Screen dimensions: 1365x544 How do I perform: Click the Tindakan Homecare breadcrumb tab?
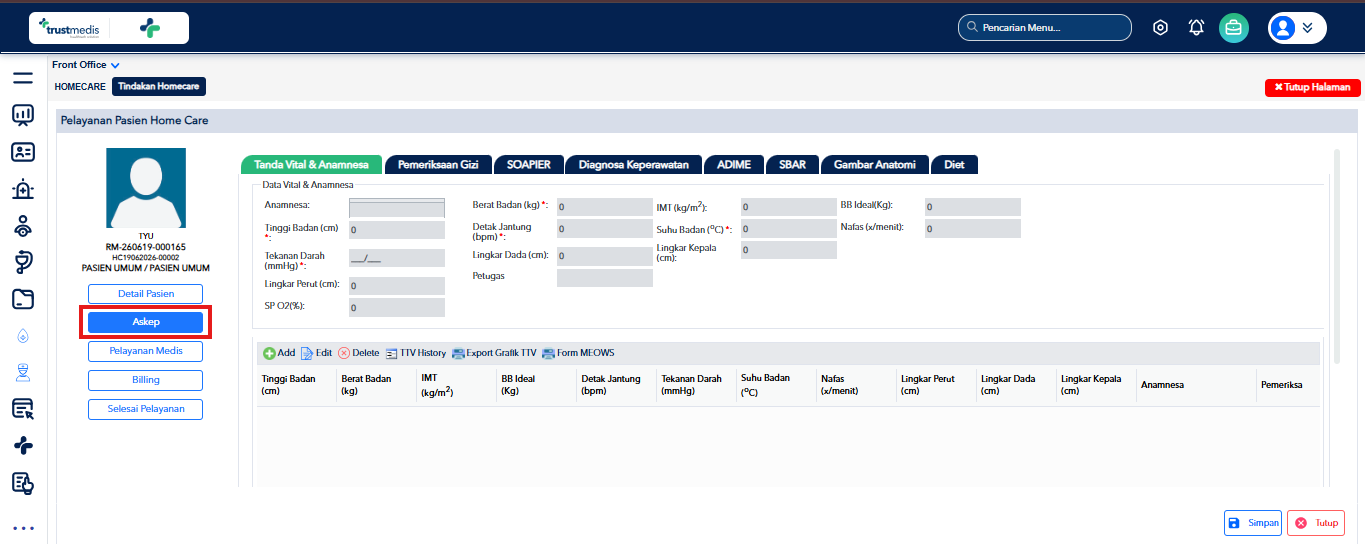pos(159,87)
